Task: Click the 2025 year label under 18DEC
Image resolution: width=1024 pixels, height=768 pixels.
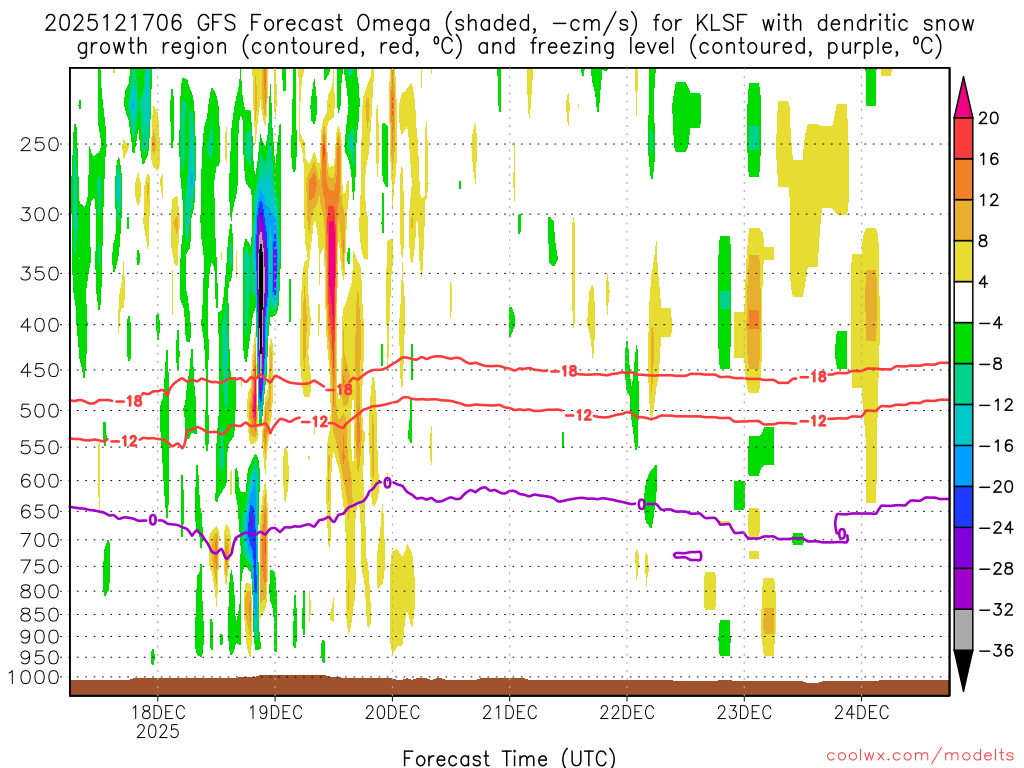Action: [x=157, y=731]
